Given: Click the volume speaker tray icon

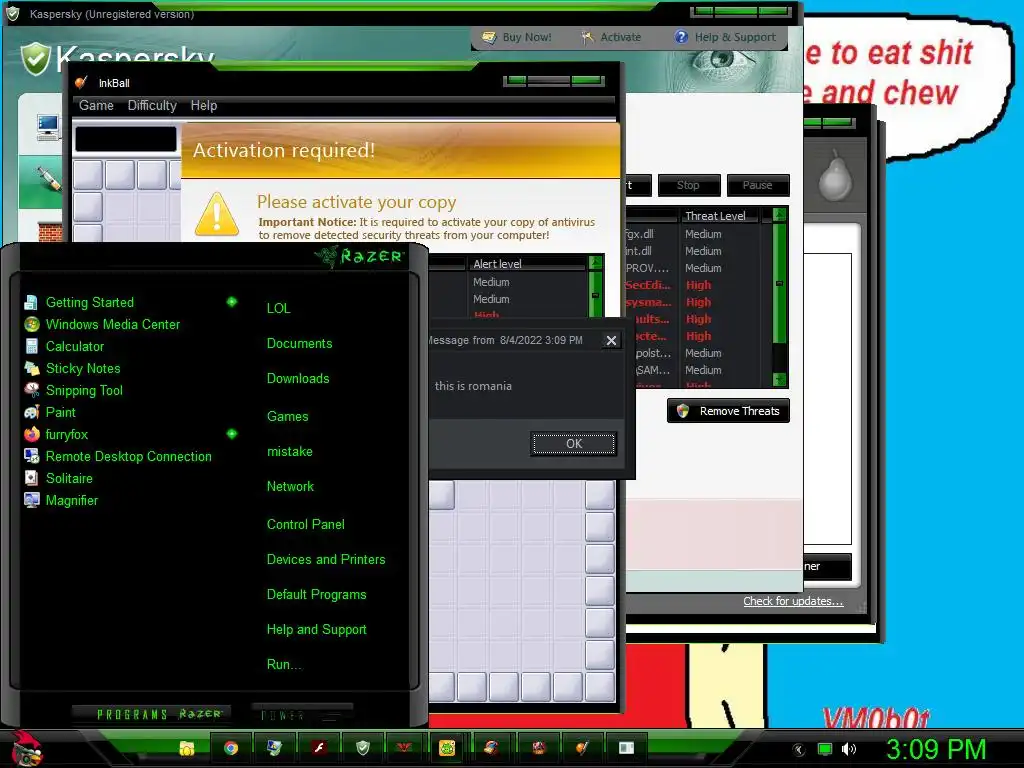Looking at the screenshot, I should click(x=849, y=749).
